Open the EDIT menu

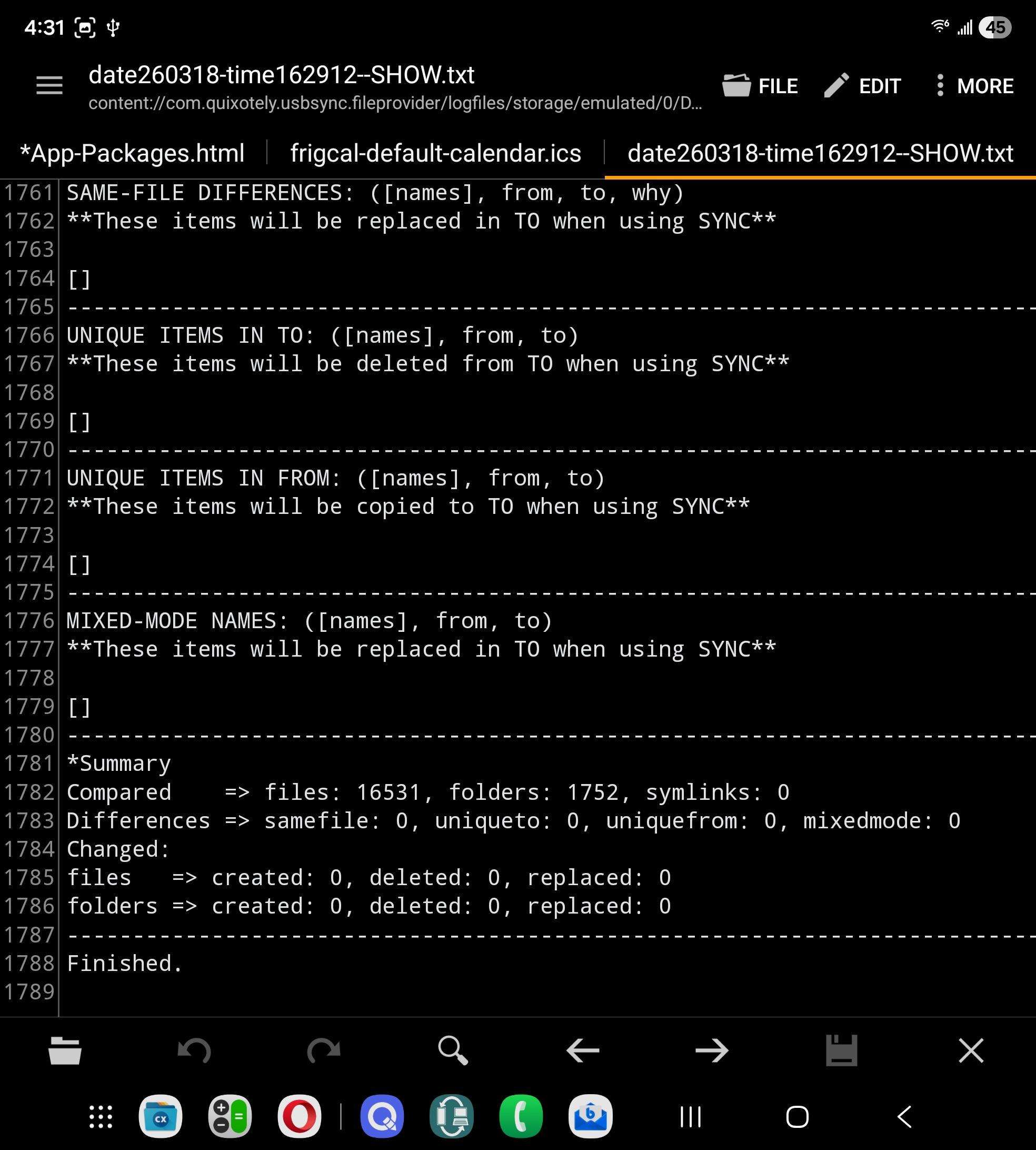[863, 86]
